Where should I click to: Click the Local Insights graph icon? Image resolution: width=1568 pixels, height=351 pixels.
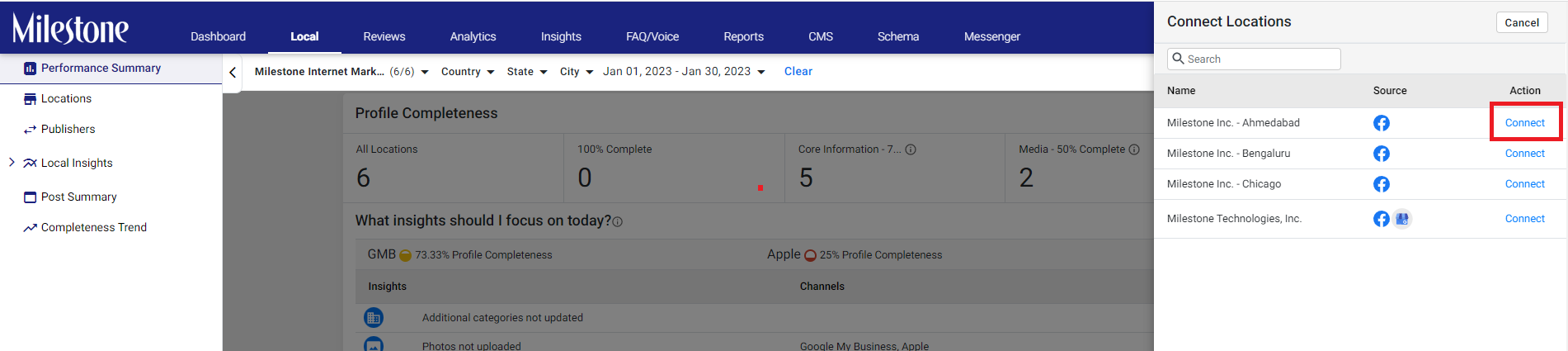pyautogui.click(x=30, y=164)
